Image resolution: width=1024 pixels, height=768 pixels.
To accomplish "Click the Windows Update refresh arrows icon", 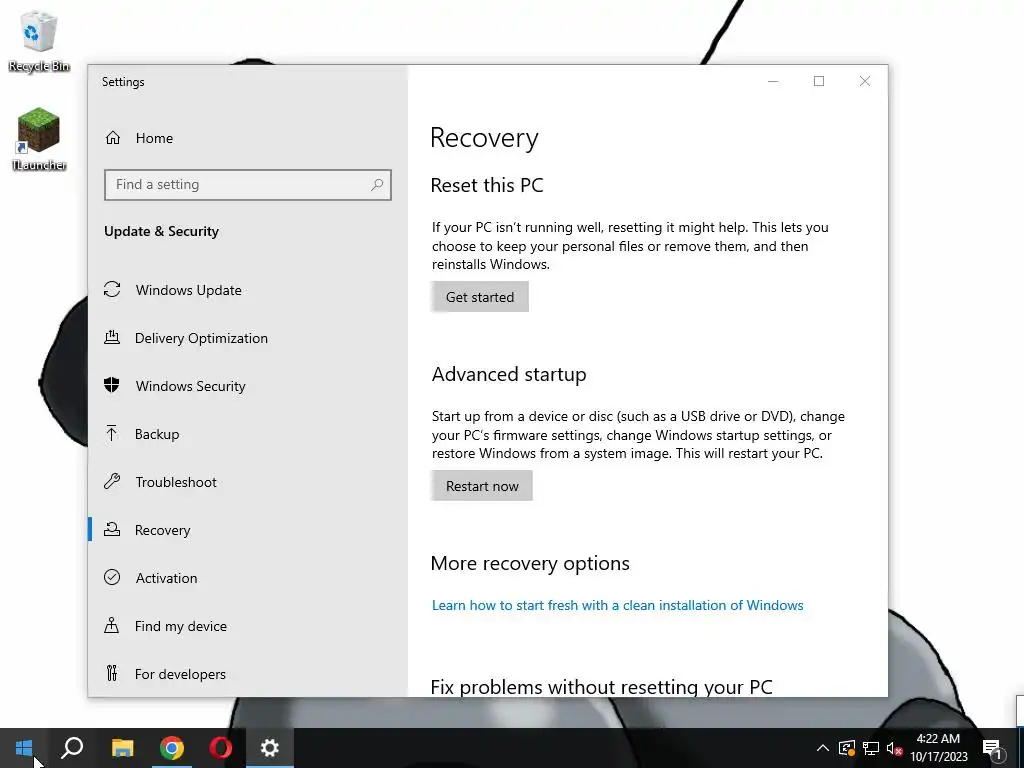I will pos(112,289).
